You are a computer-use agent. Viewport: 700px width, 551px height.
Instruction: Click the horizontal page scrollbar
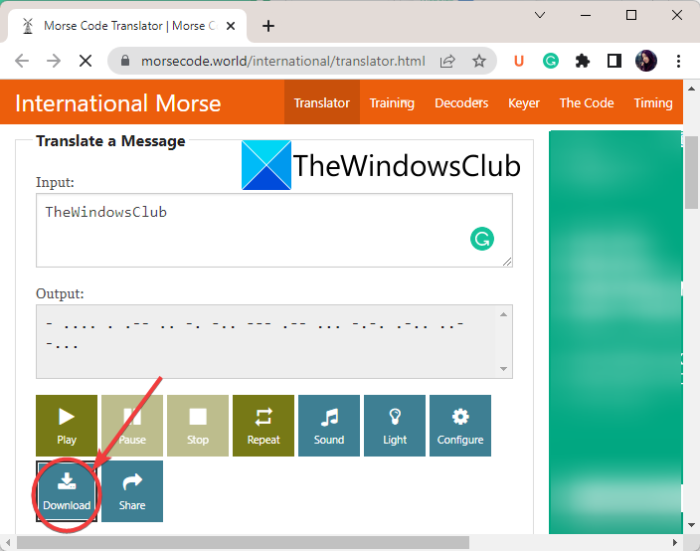(243, 543)
